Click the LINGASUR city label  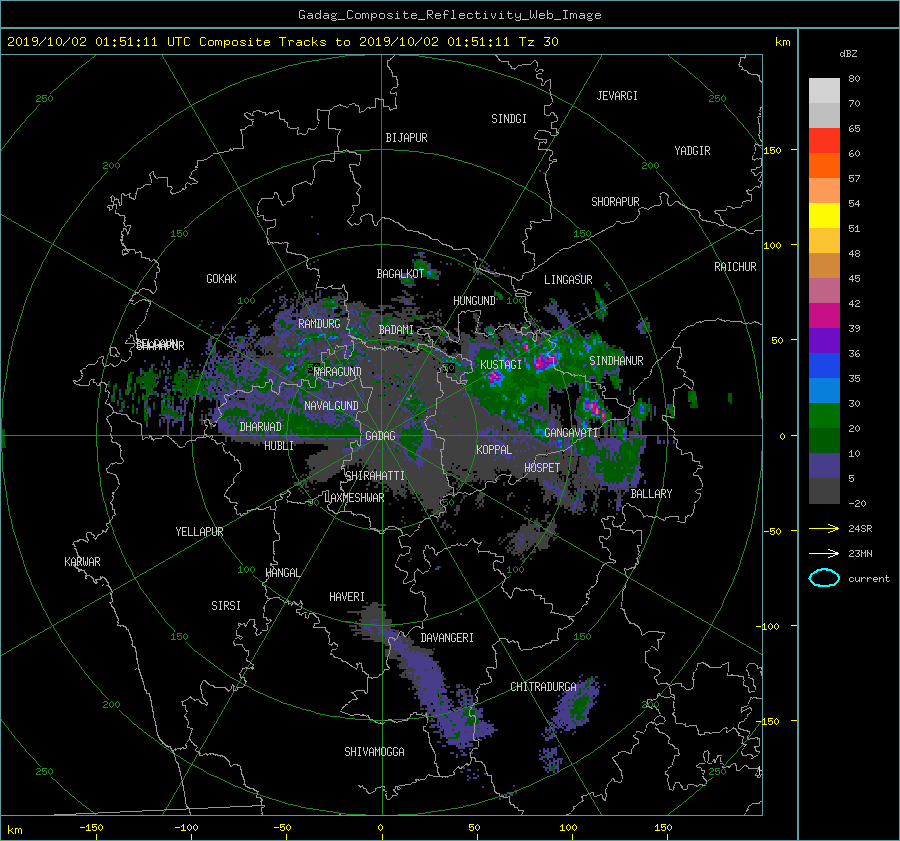[568, 280]
